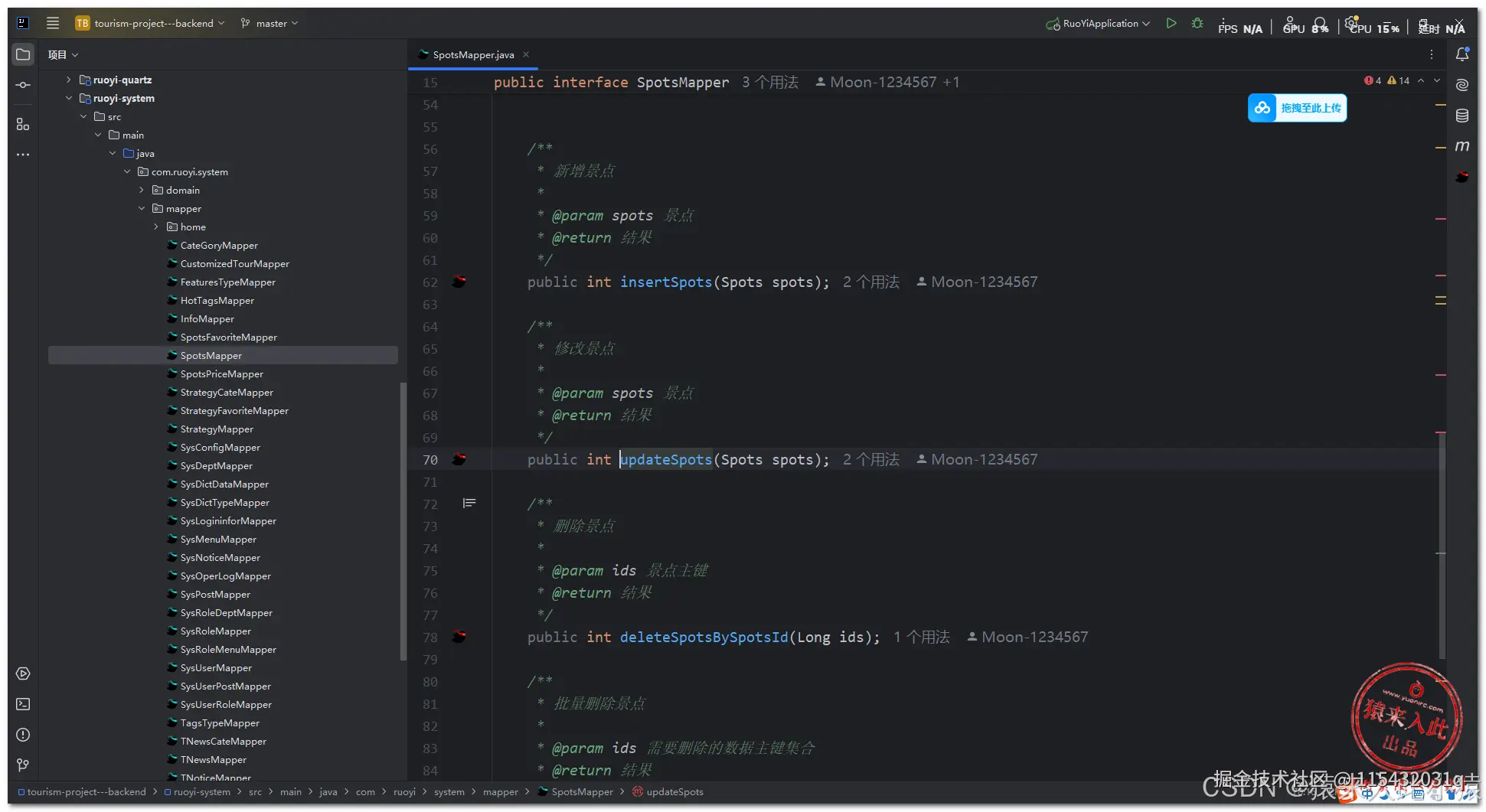Image resolution: width=1486 pixels, height=812 pixels.
Task: Collapse the com.ruoyi.system package
Action: tap(127, 171)
